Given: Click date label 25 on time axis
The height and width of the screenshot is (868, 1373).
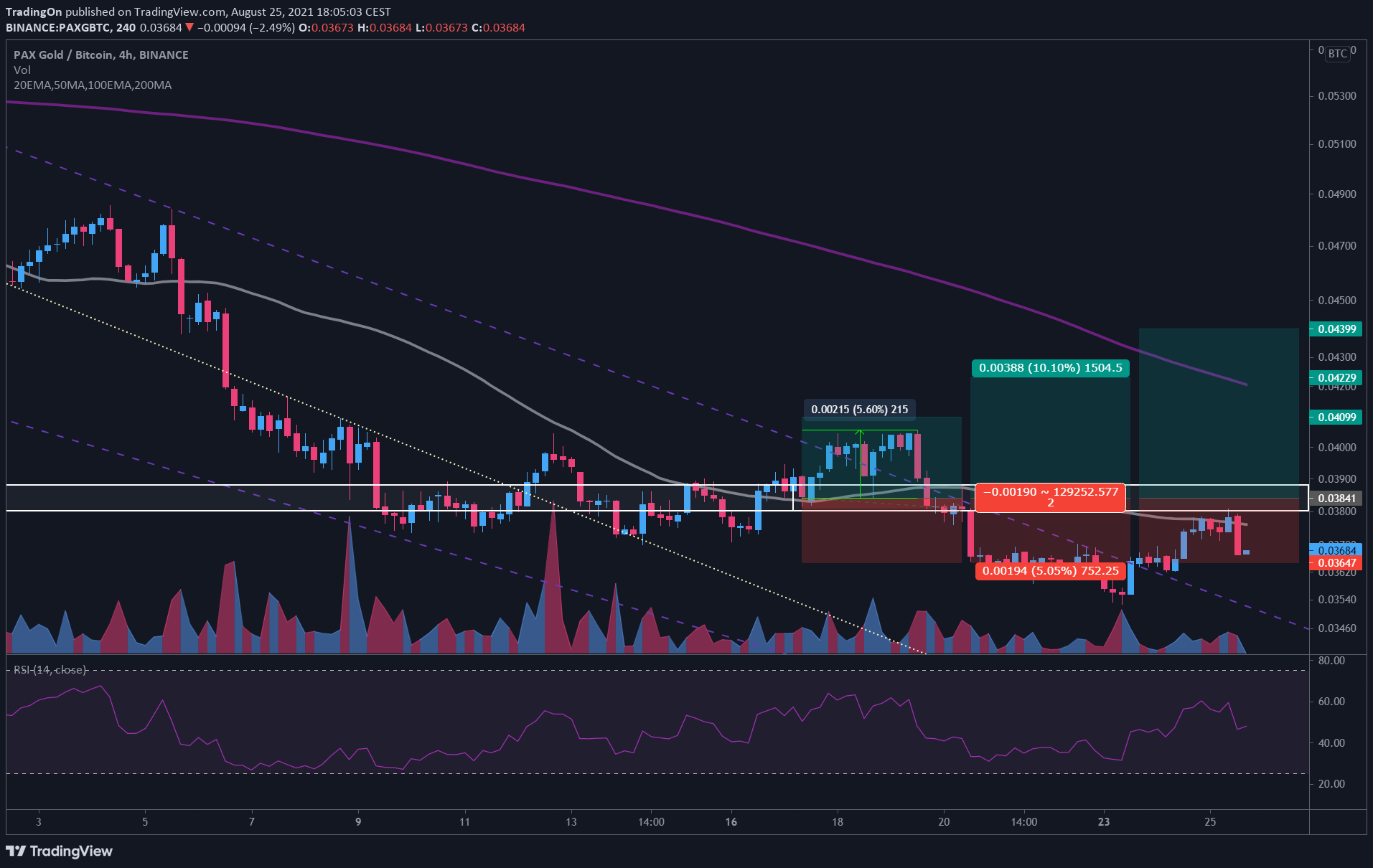Looking at the screenshot, I should click(x=1210, y=822).
